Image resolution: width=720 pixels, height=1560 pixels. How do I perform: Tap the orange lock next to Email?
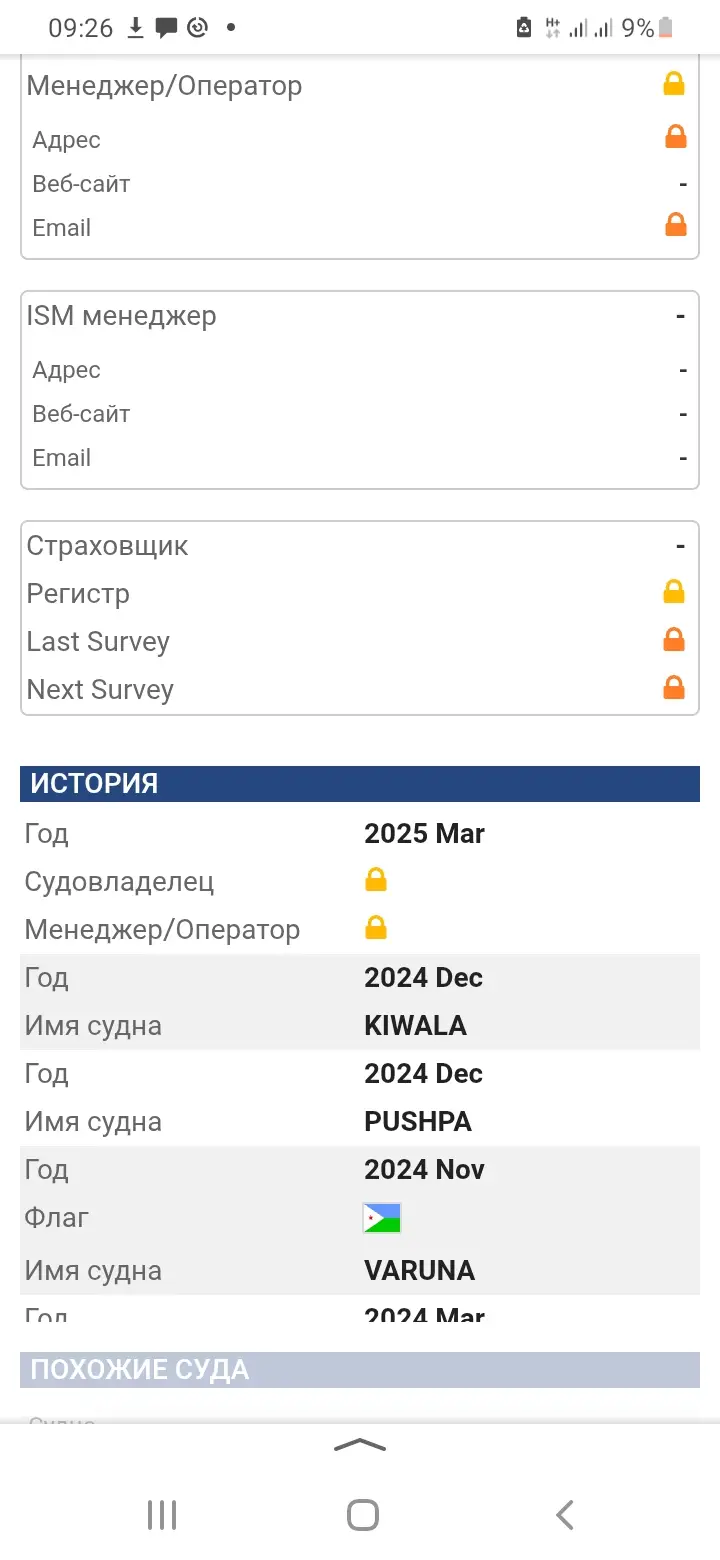coord(676,225)
